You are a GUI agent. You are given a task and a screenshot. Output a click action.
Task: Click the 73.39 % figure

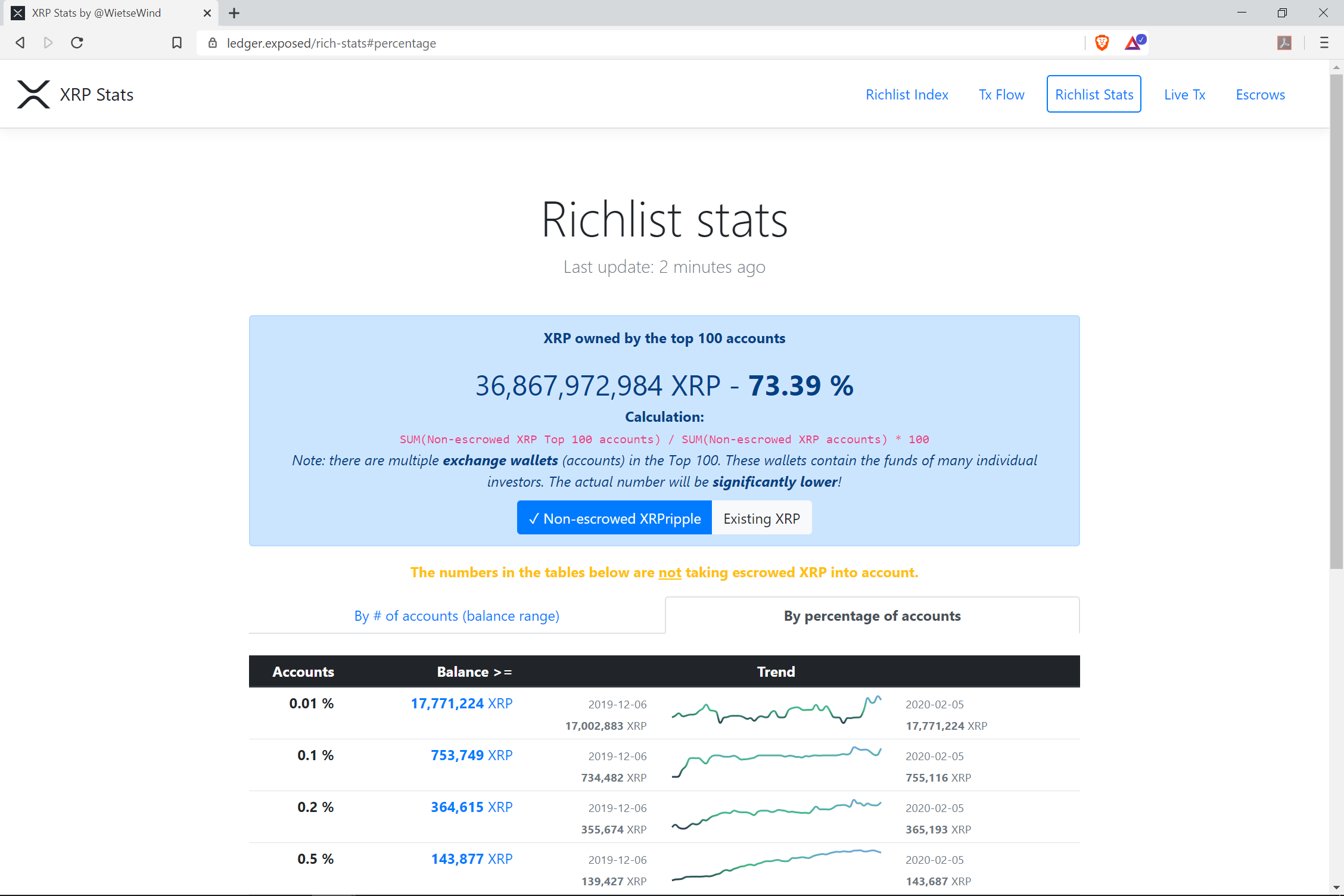point(801,385)
